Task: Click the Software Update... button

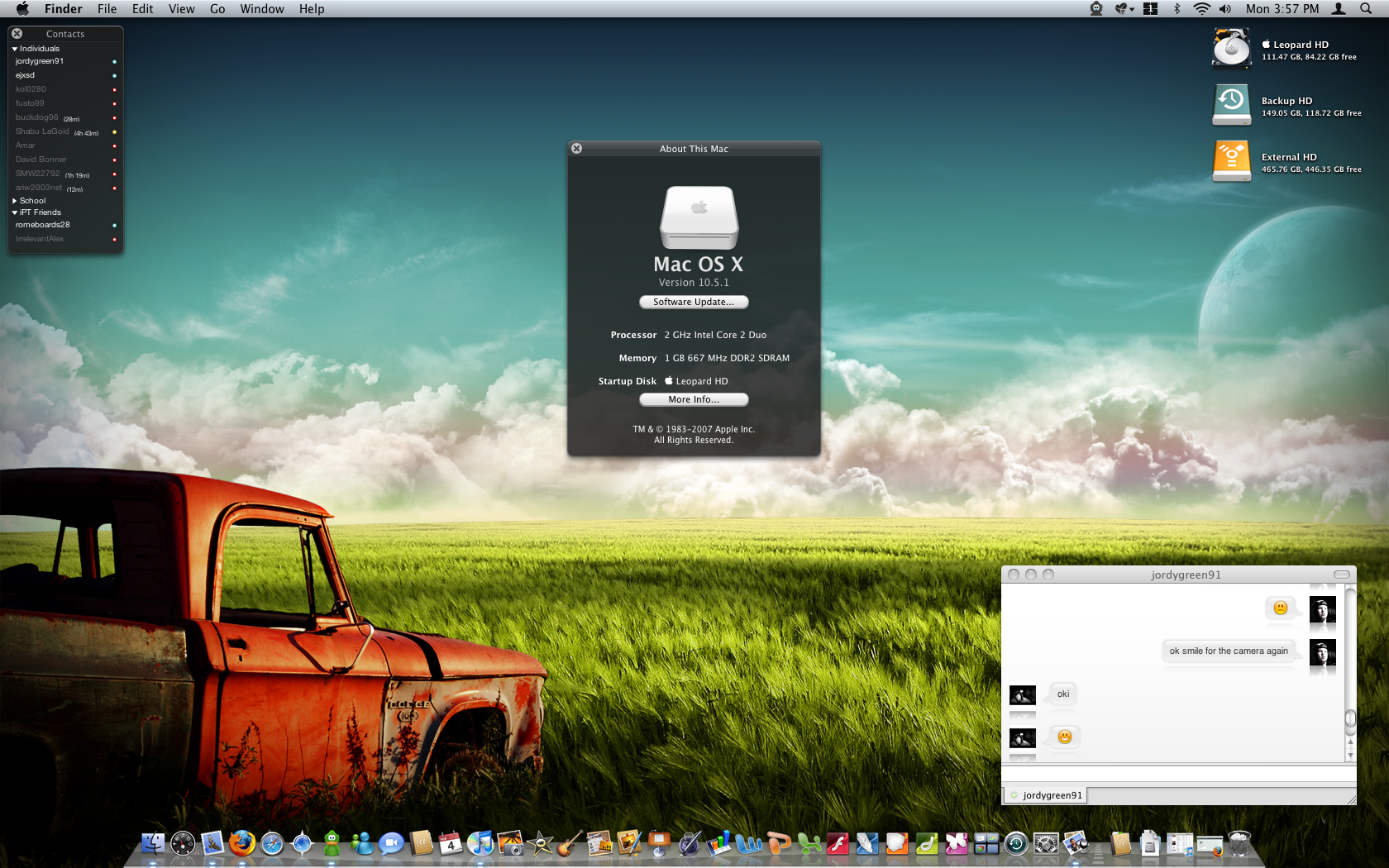Action: tap(694, 302)
